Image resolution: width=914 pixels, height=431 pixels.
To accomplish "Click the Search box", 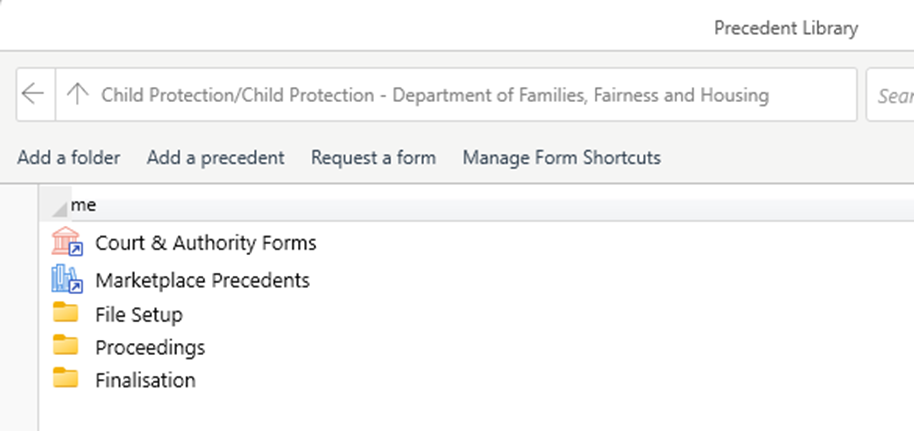I will 892,96.
